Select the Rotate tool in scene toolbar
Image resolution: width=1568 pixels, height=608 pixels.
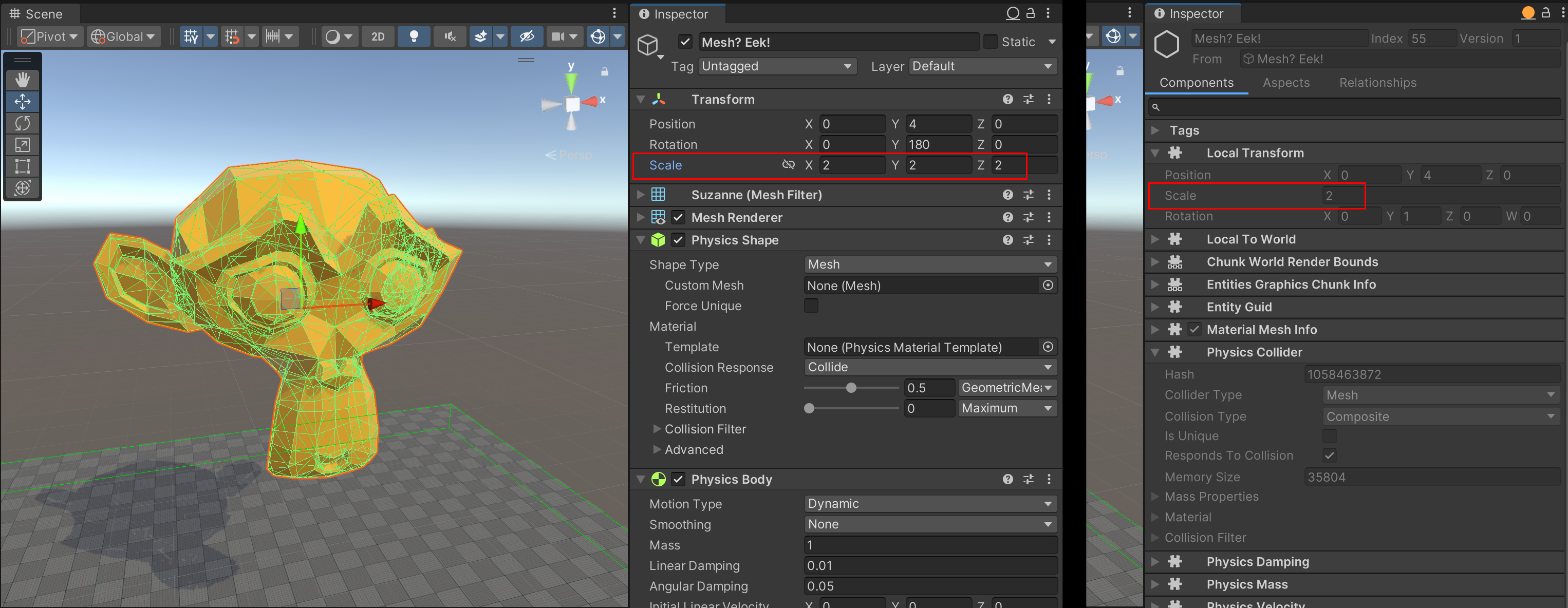tap(23, 123)
